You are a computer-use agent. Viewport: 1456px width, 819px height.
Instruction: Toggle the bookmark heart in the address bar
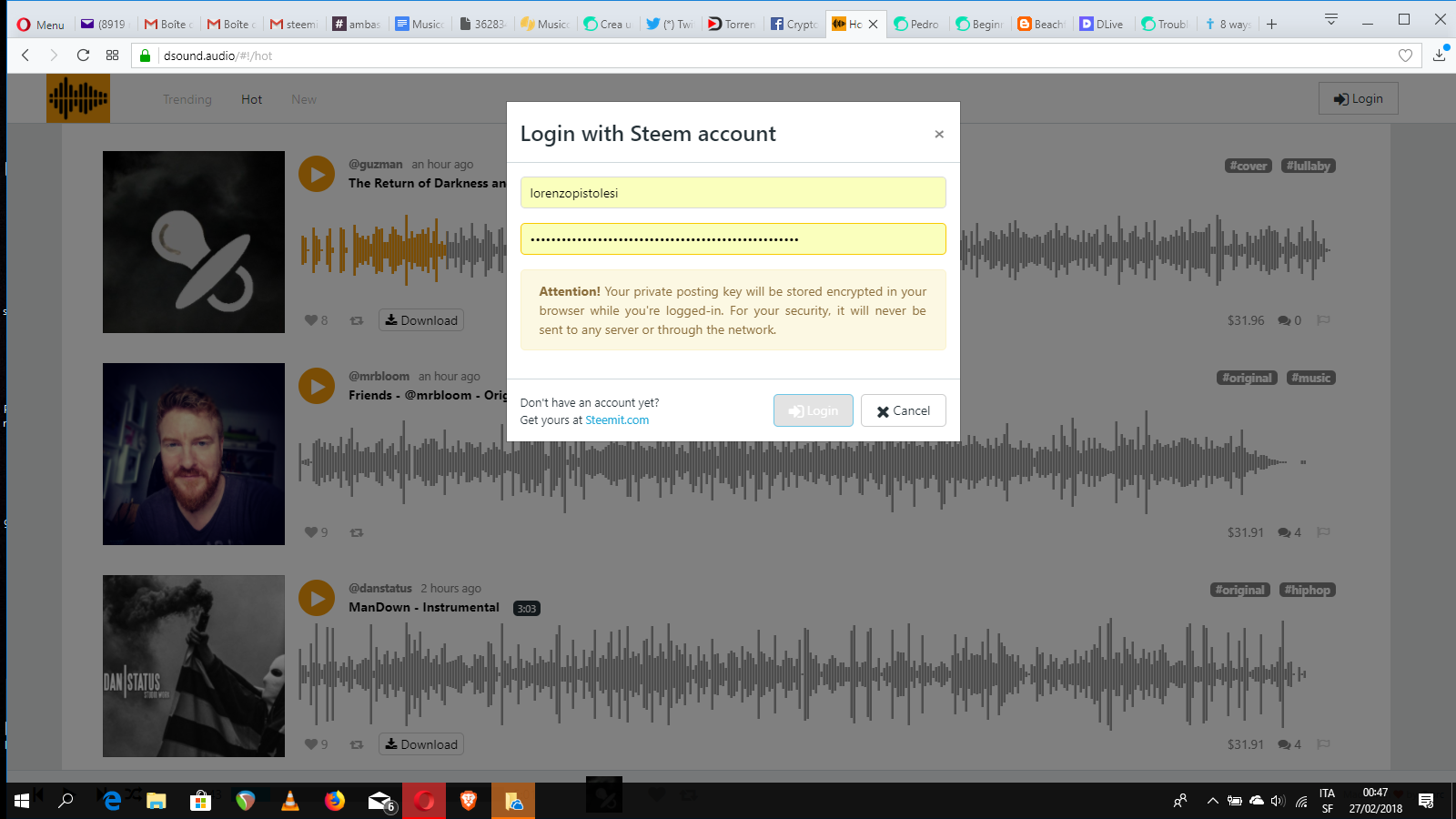[1404, 56]
